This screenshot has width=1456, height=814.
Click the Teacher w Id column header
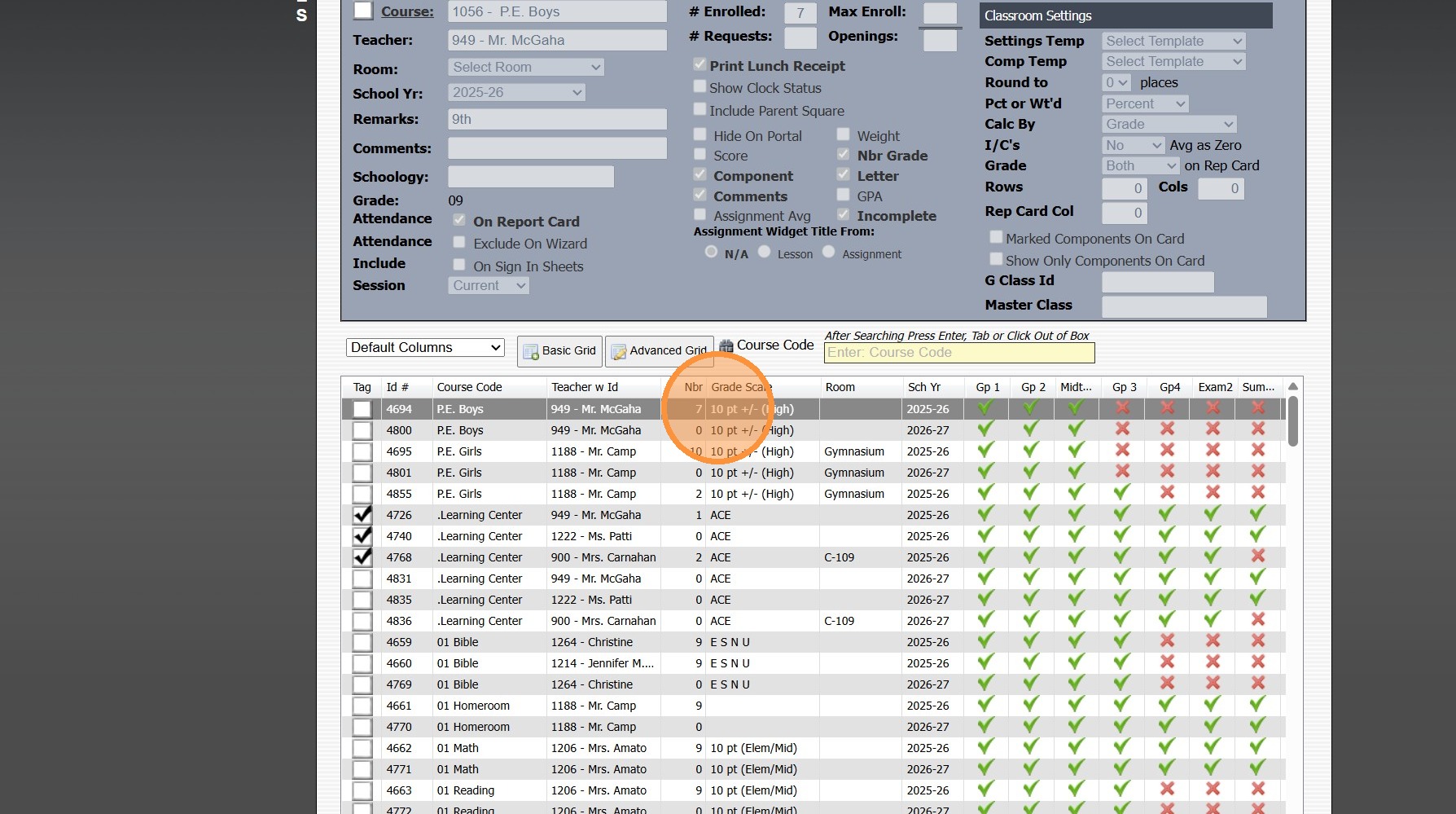click(x=585, y=387)
